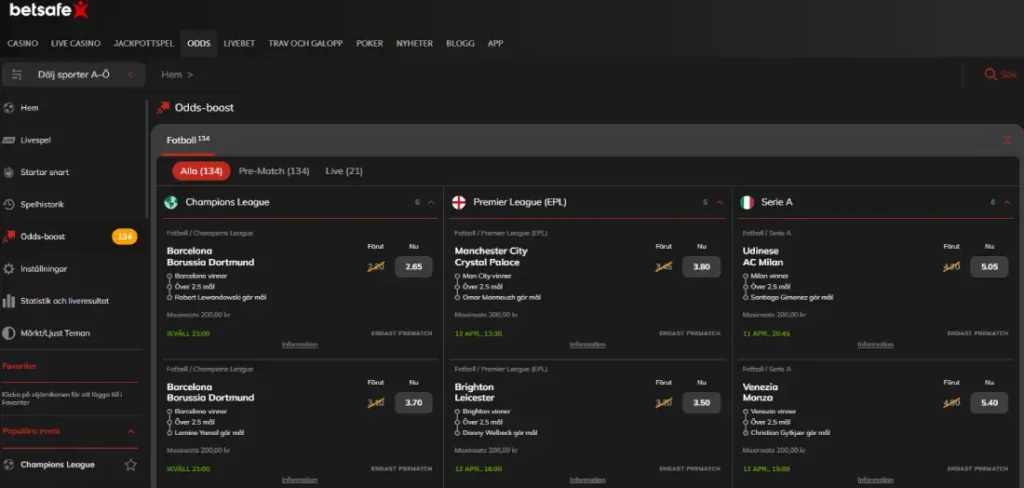
Task: Switch to the POKER menu item
Action: 369,44
